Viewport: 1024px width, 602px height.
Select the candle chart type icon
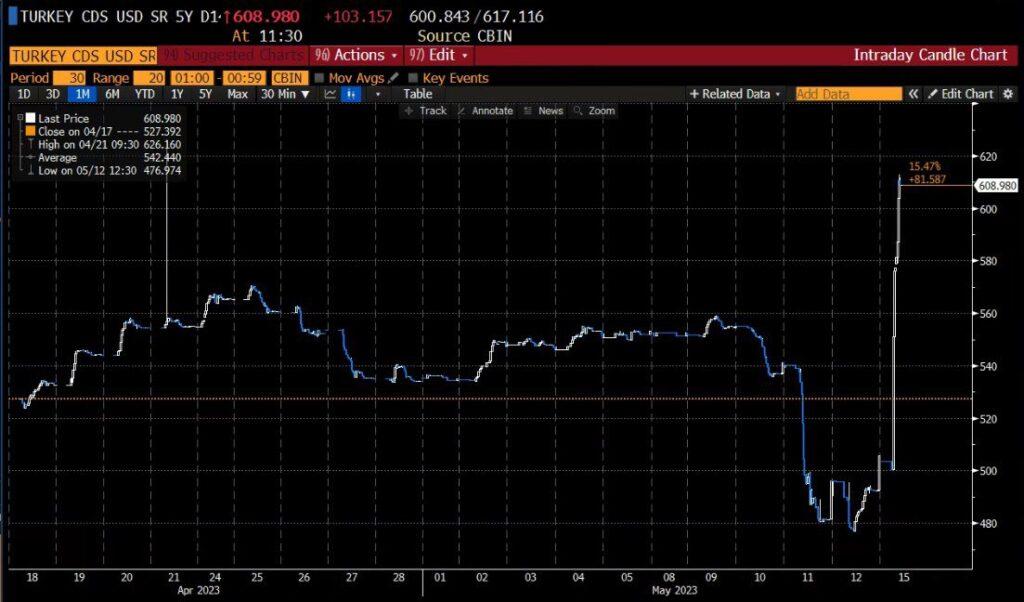(x=351, y=94)
